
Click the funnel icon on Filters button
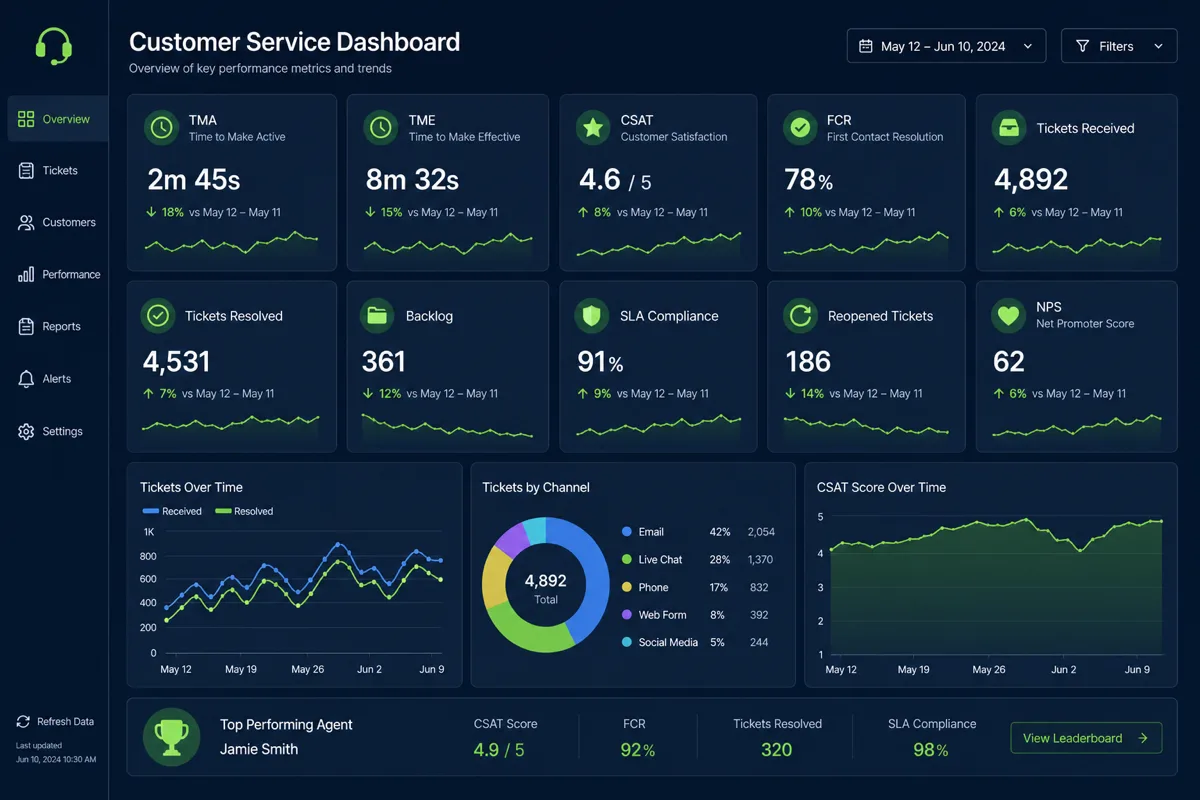coord(1082,46)
